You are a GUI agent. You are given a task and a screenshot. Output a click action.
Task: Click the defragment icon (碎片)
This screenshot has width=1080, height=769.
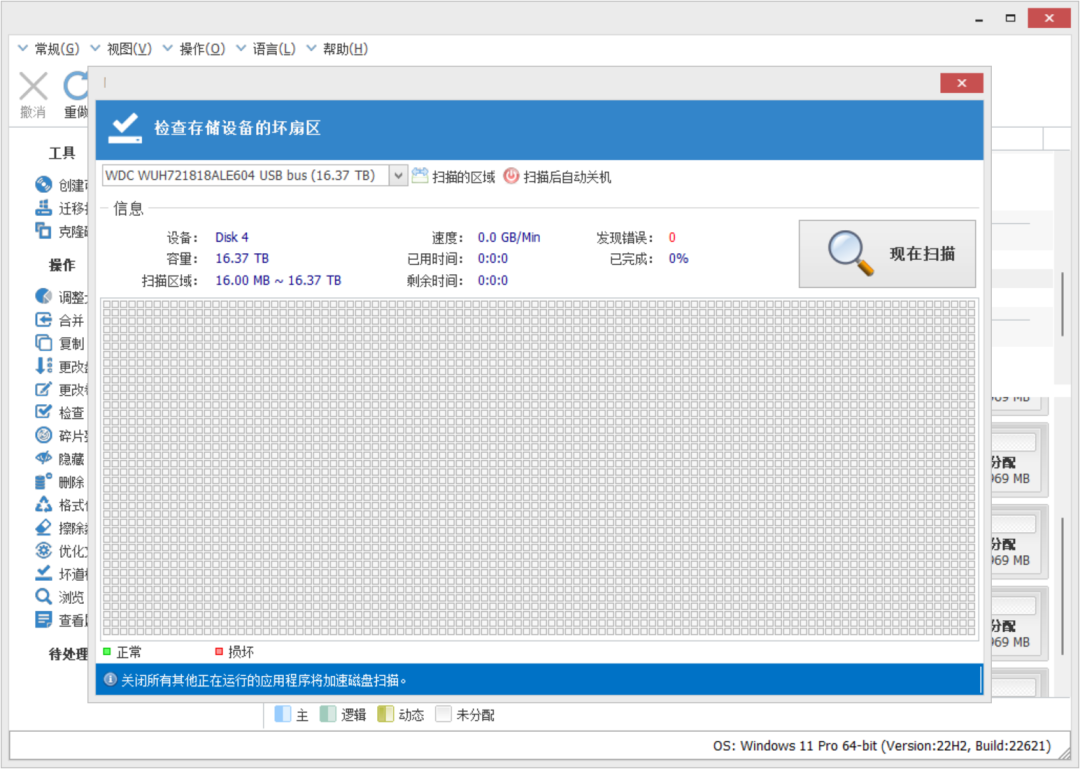pyautogui.click(x=43, y=435)
